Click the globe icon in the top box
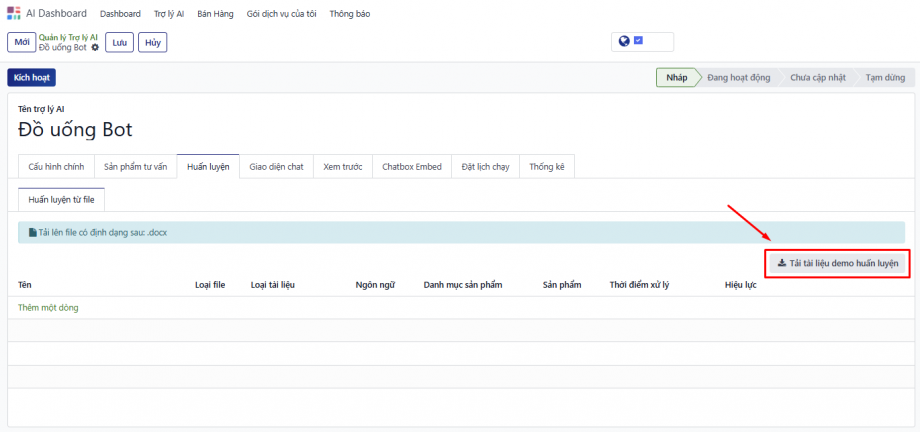 tap(624, 41)
